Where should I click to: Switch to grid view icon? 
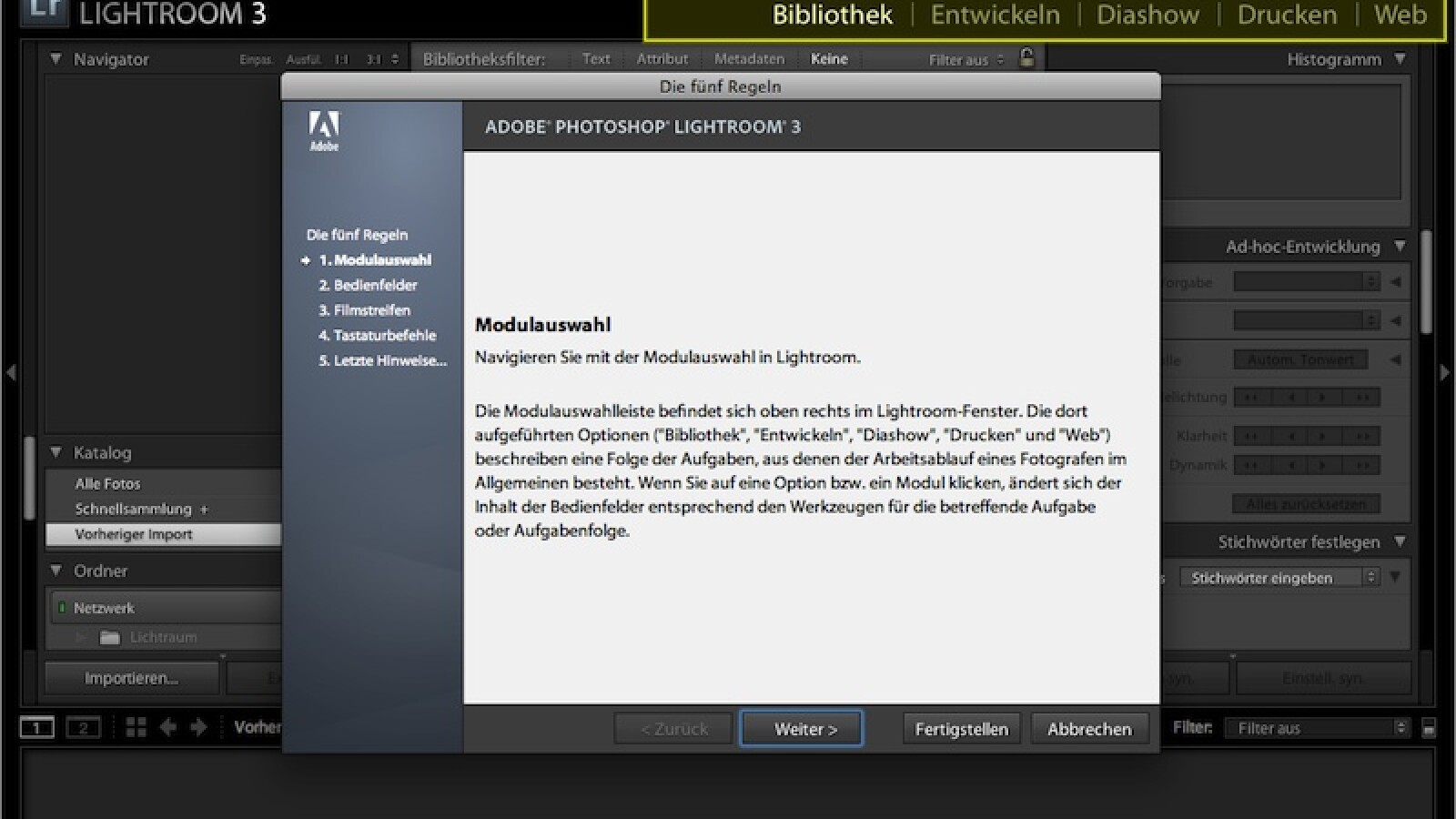[136, 727]
